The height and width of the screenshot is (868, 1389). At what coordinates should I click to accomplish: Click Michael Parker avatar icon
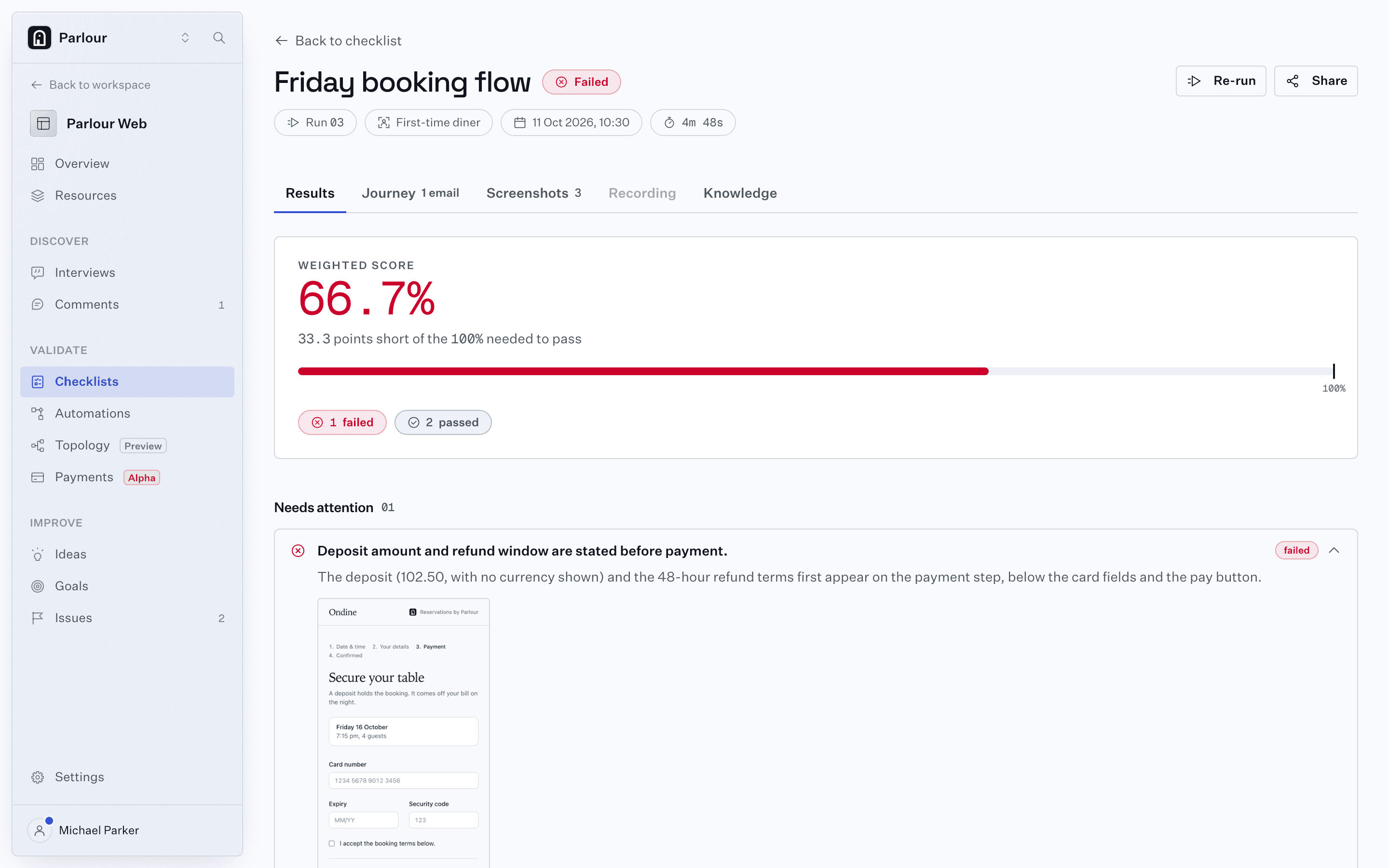pyautogui.click(x=39, y=830)
